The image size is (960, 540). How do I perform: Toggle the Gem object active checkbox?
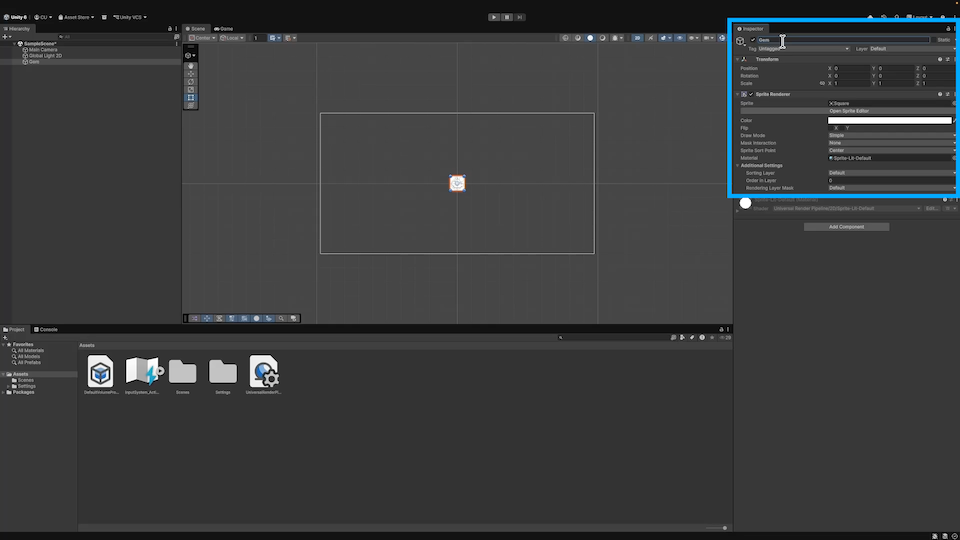point(753,40)
